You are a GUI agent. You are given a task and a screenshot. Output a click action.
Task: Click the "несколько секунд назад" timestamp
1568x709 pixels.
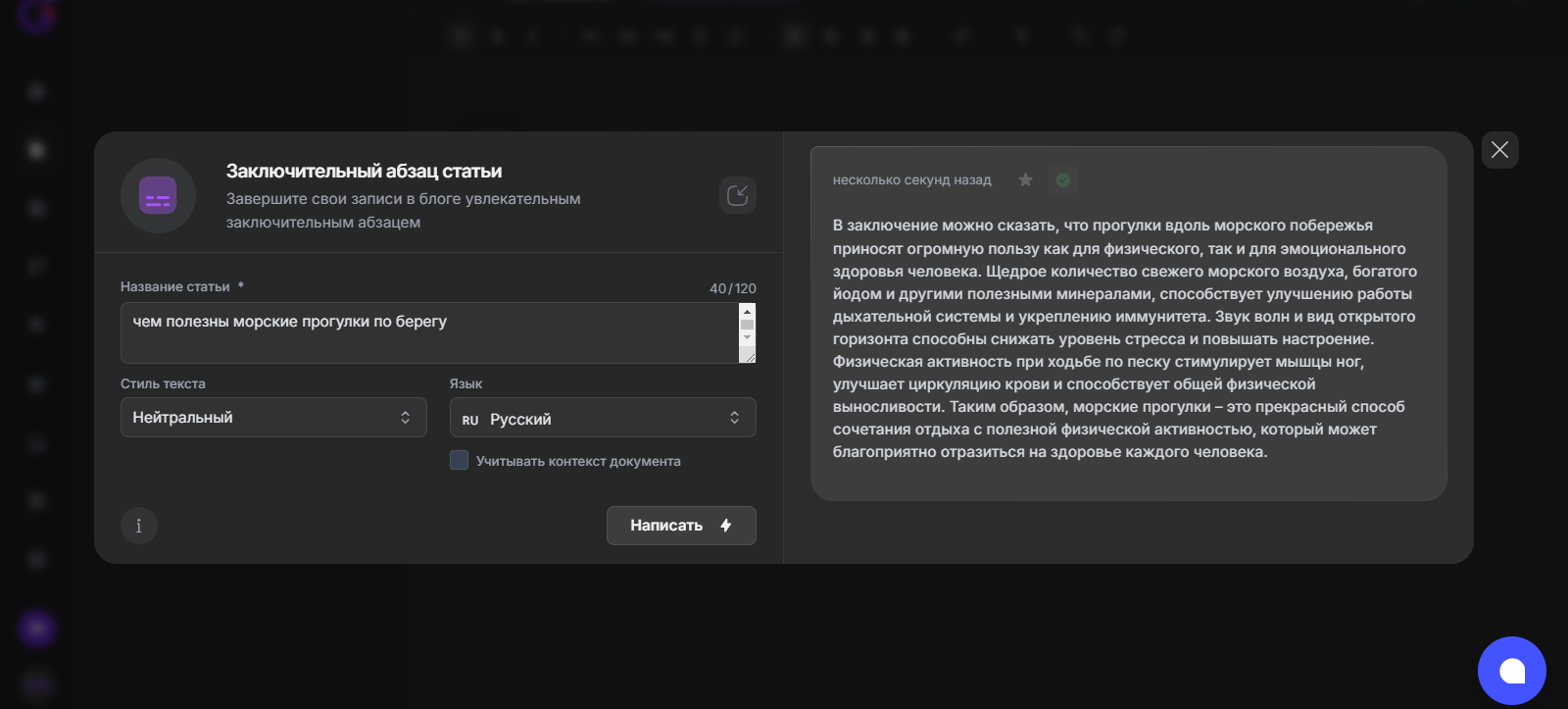tap(911, 180)
